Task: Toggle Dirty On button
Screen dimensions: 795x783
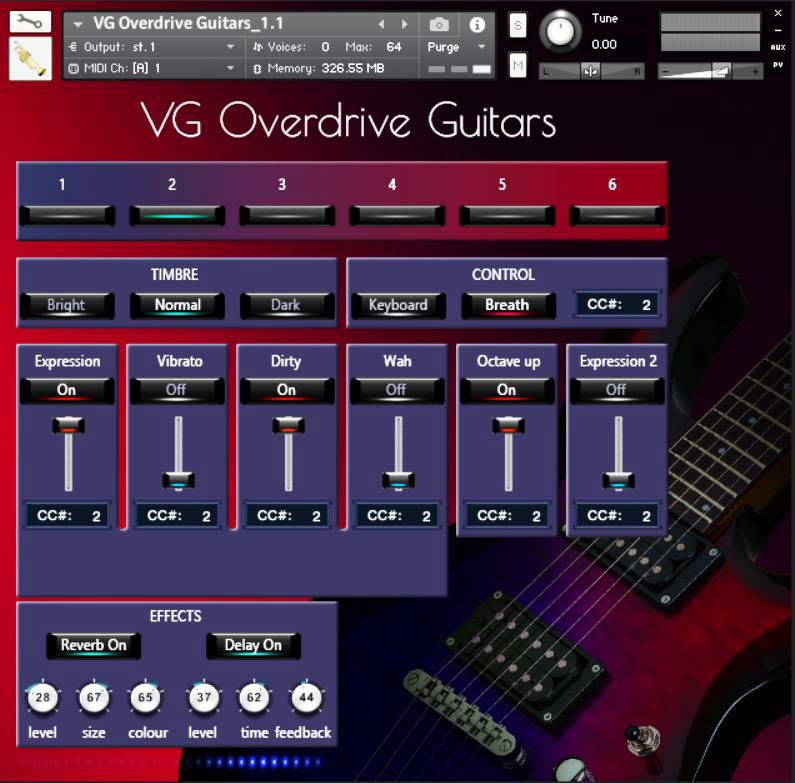Action: [x=287, y=390]
